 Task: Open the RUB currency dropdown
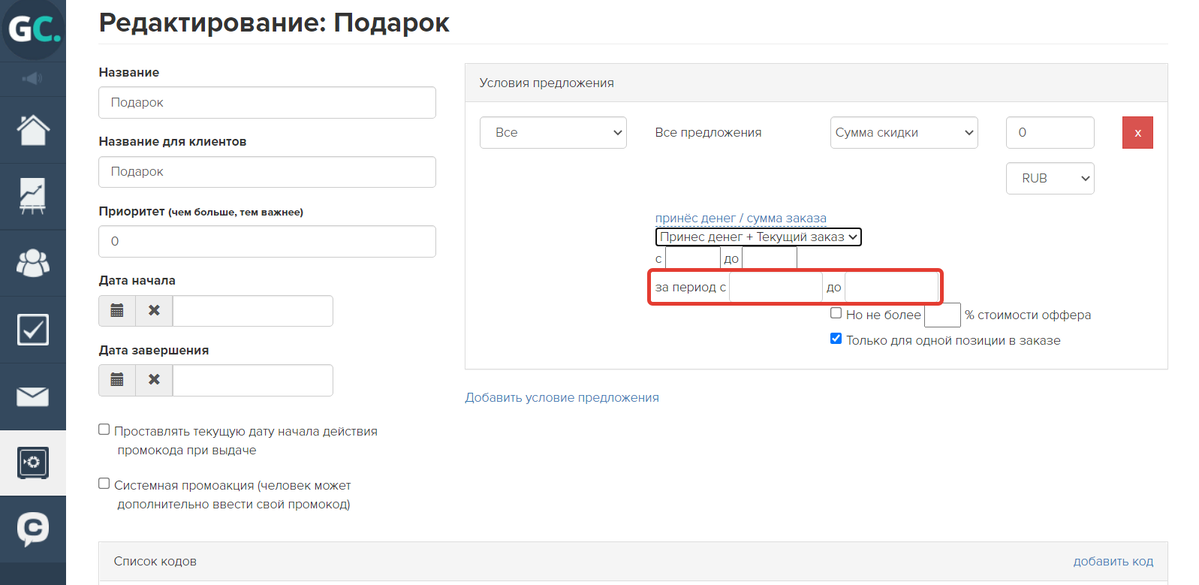coord(1050,178)
